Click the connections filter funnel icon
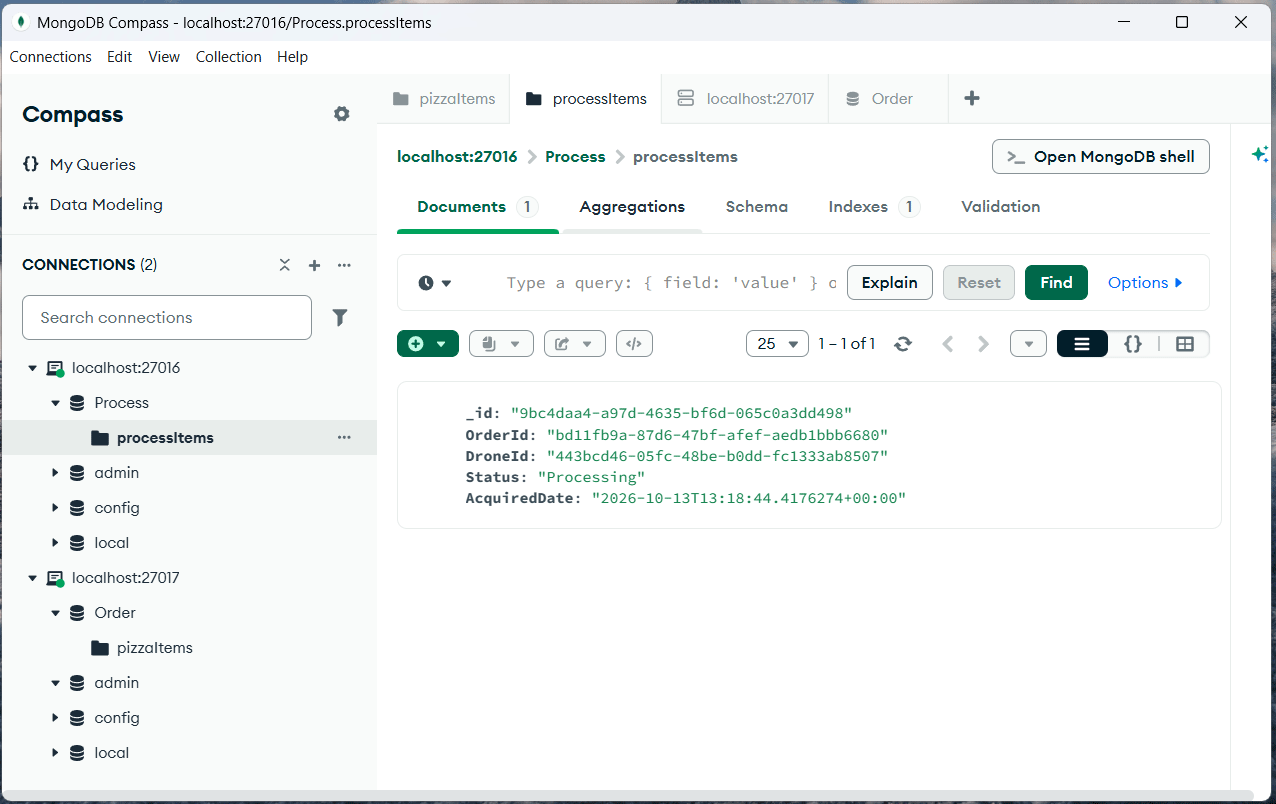Viewport: 1276px width, 804px height. point(340,317)
